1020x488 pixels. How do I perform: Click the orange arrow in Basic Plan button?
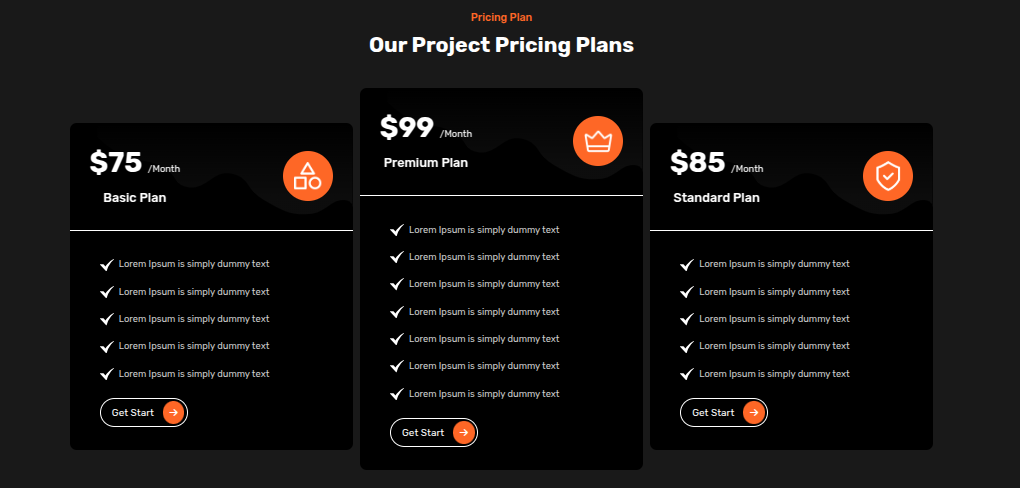174,412
